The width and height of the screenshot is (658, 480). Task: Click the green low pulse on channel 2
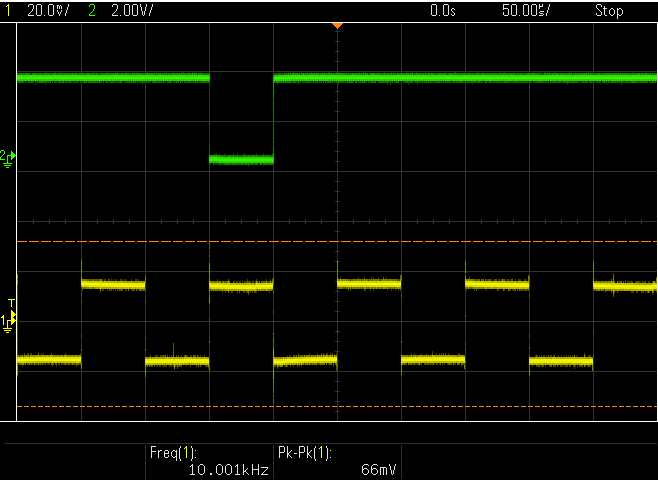(241, 159)
